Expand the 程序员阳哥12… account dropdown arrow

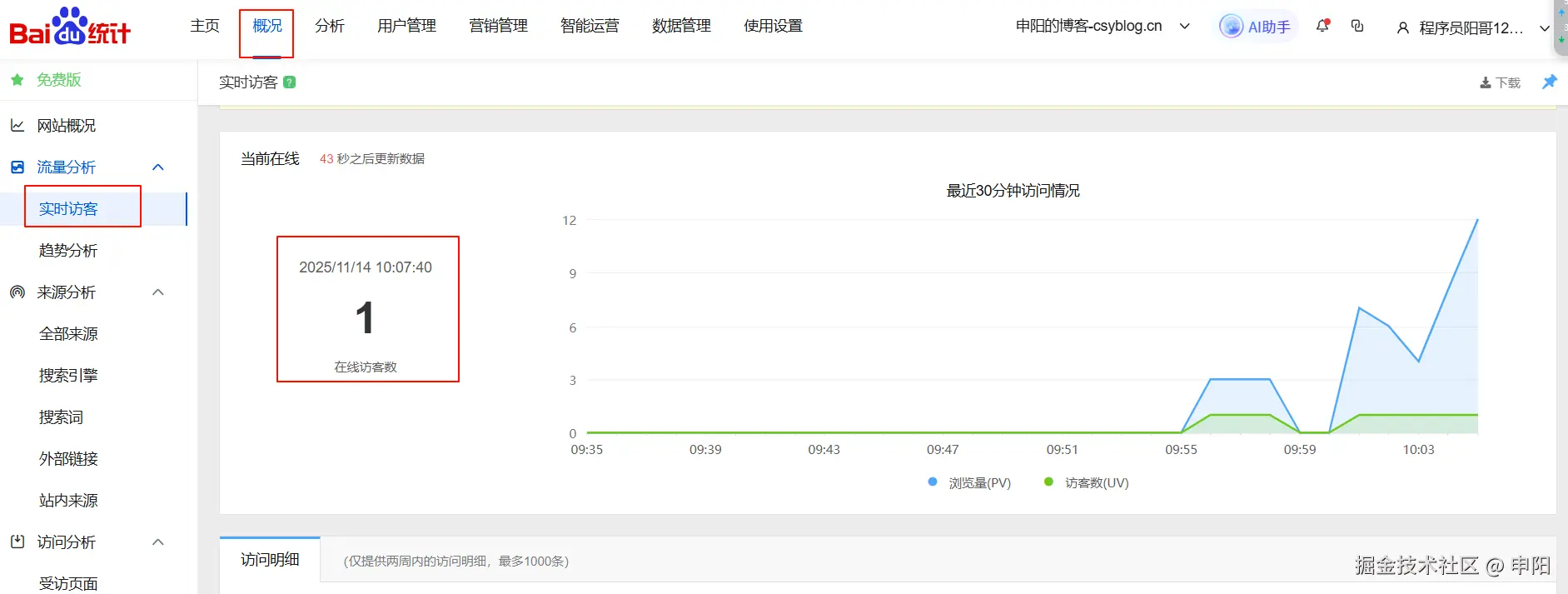pyautogui.click(x=1544, y=28)
